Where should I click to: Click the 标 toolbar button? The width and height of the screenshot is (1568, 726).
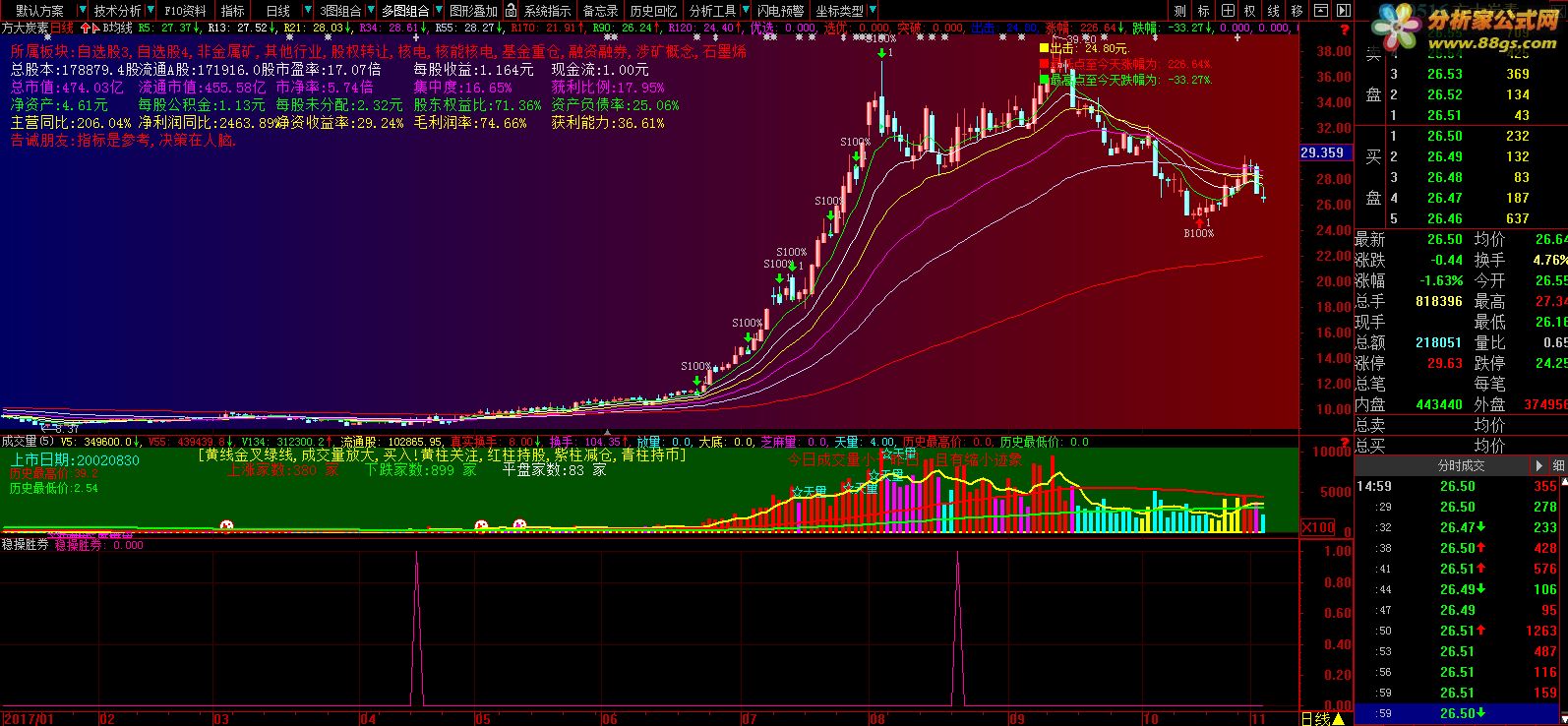click(1203, 11)
